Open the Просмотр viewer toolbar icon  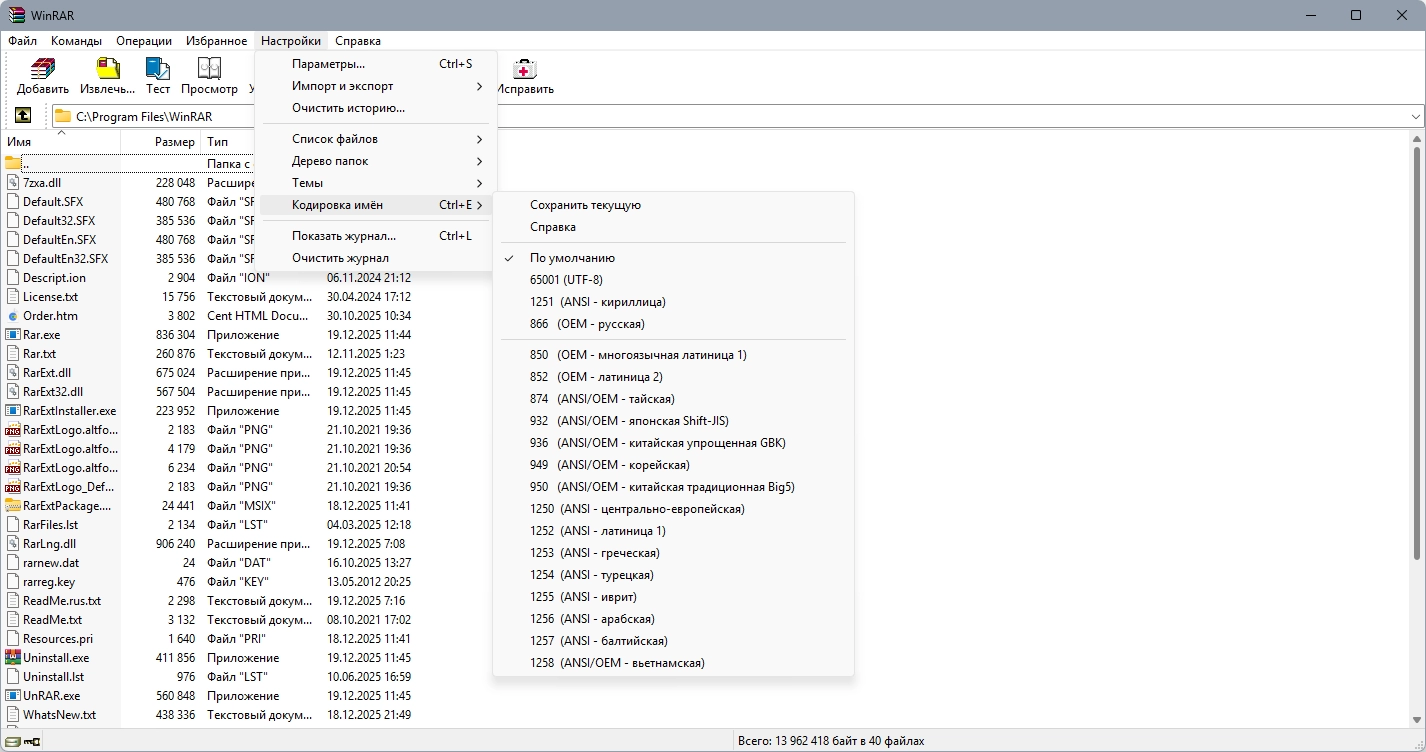[x=209, y=69]
